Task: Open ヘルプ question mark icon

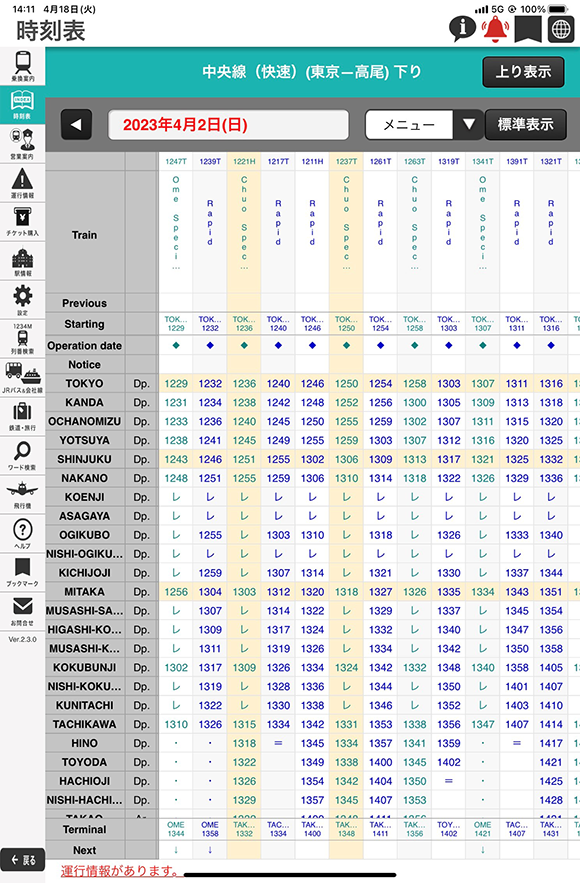Action: pos(23,533)
